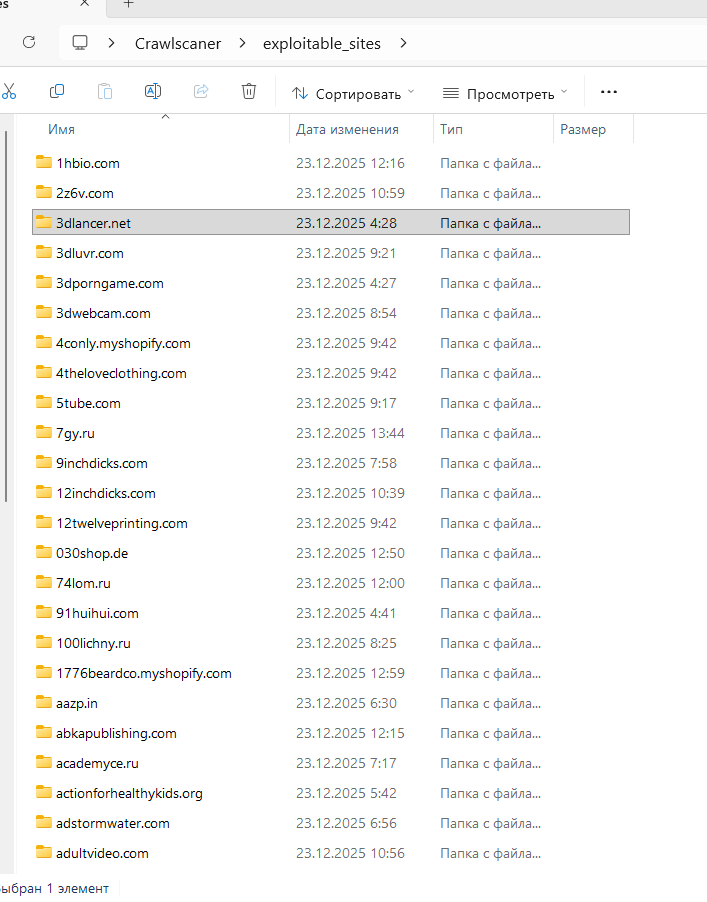This screenshot has width=707, height=902.
Task: Select the 1776beardco.myshopify.com folder name
Action: coord(143,674)
